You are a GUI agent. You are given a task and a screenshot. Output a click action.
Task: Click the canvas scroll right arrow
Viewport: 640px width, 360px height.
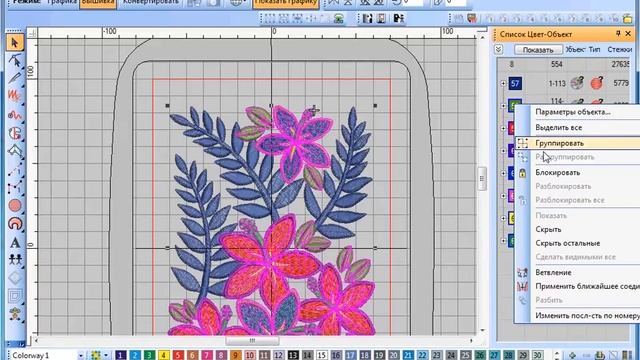(471, 340)
